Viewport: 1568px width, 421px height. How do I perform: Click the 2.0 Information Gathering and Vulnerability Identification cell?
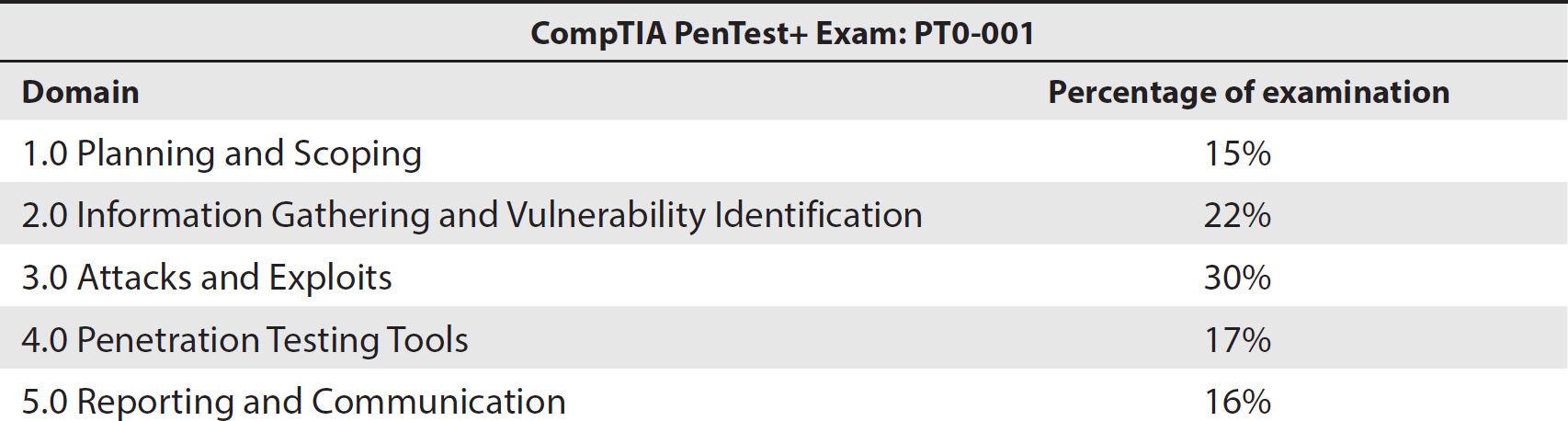[472, 215]
